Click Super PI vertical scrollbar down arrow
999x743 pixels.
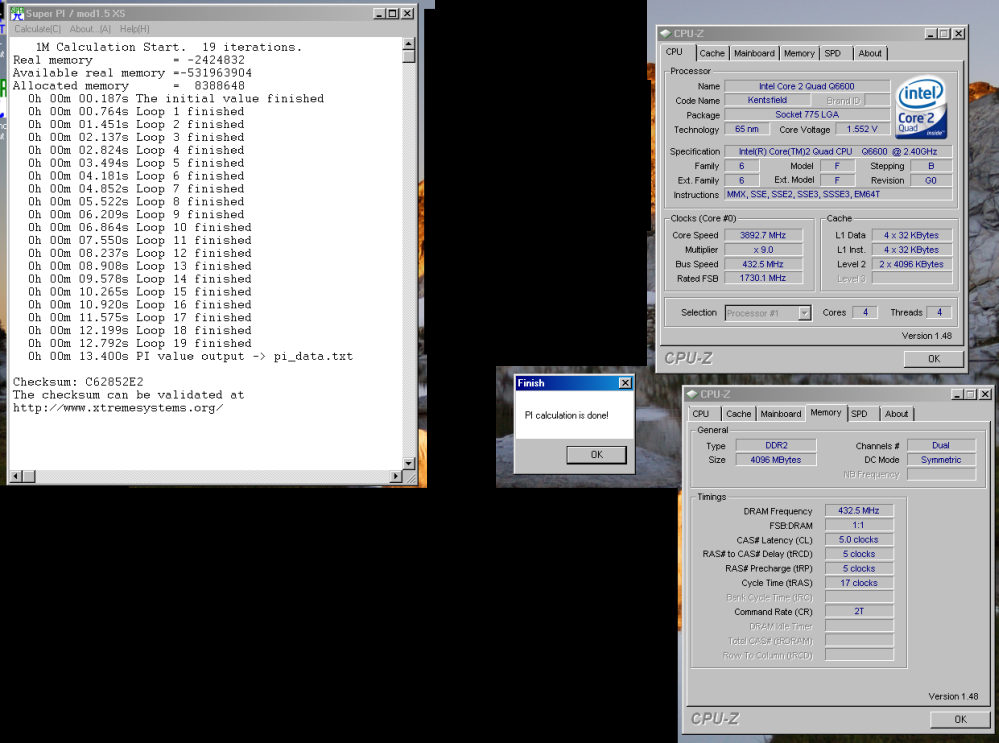(409, 463)
